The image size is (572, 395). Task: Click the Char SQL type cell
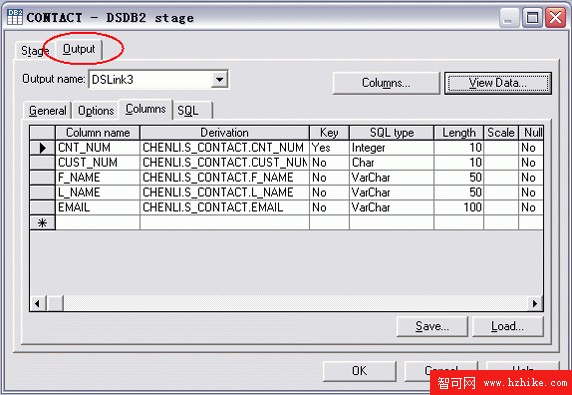tap(391, 163)
